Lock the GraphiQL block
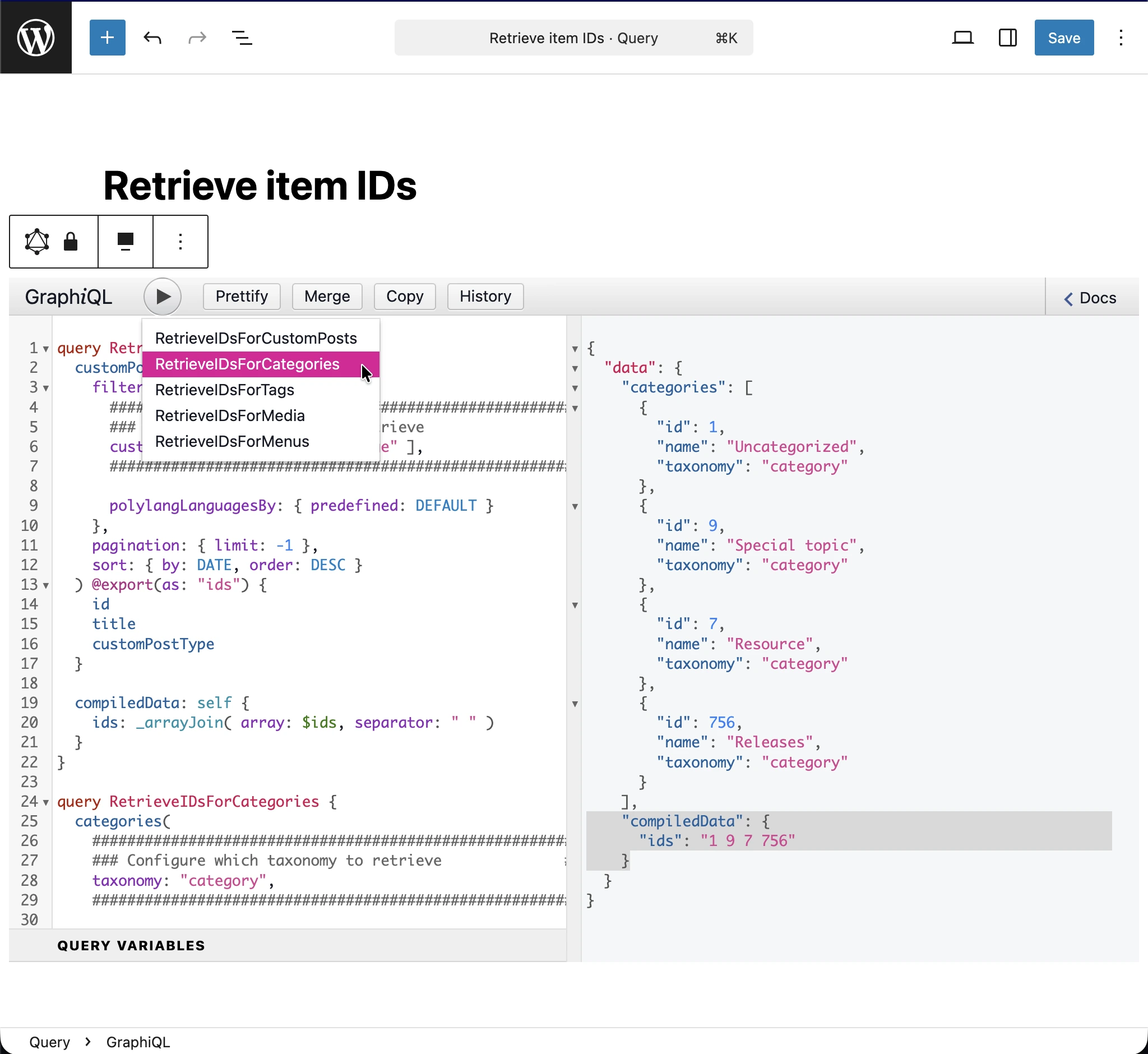1148x1054 pixels. coord(71,241)
